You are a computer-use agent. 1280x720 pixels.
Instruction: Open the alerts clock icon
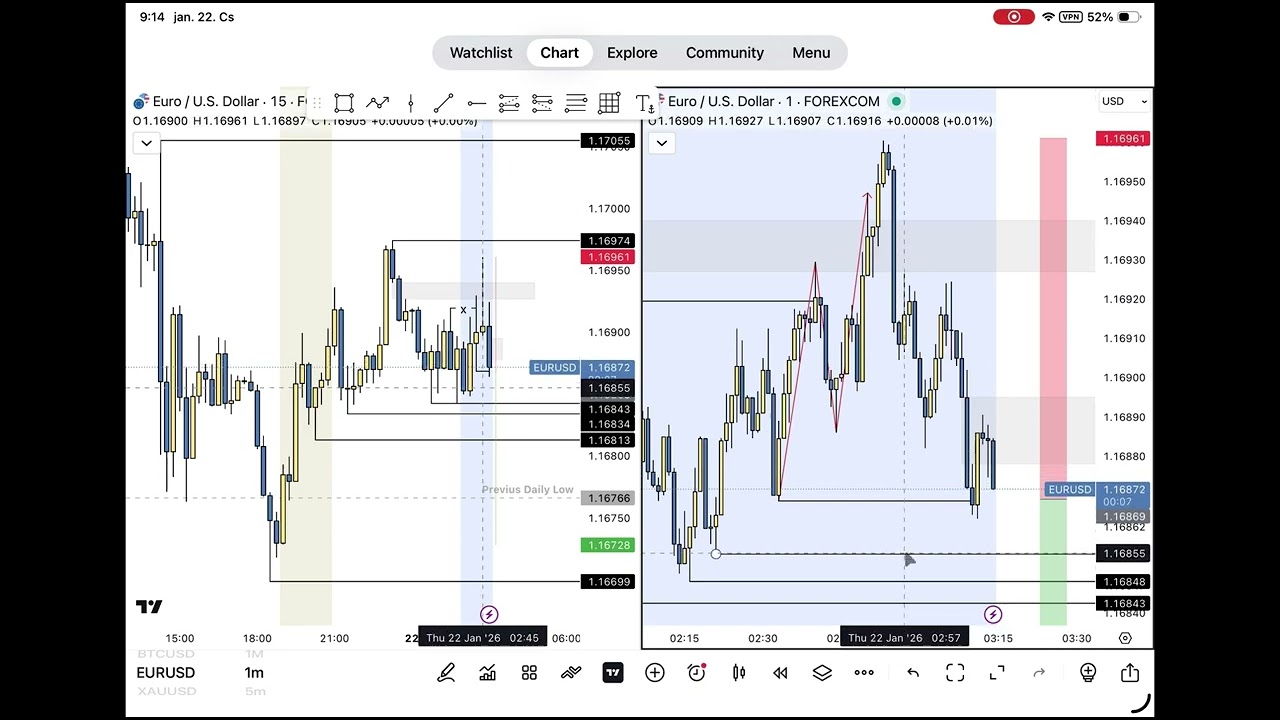tap(697, 673)
